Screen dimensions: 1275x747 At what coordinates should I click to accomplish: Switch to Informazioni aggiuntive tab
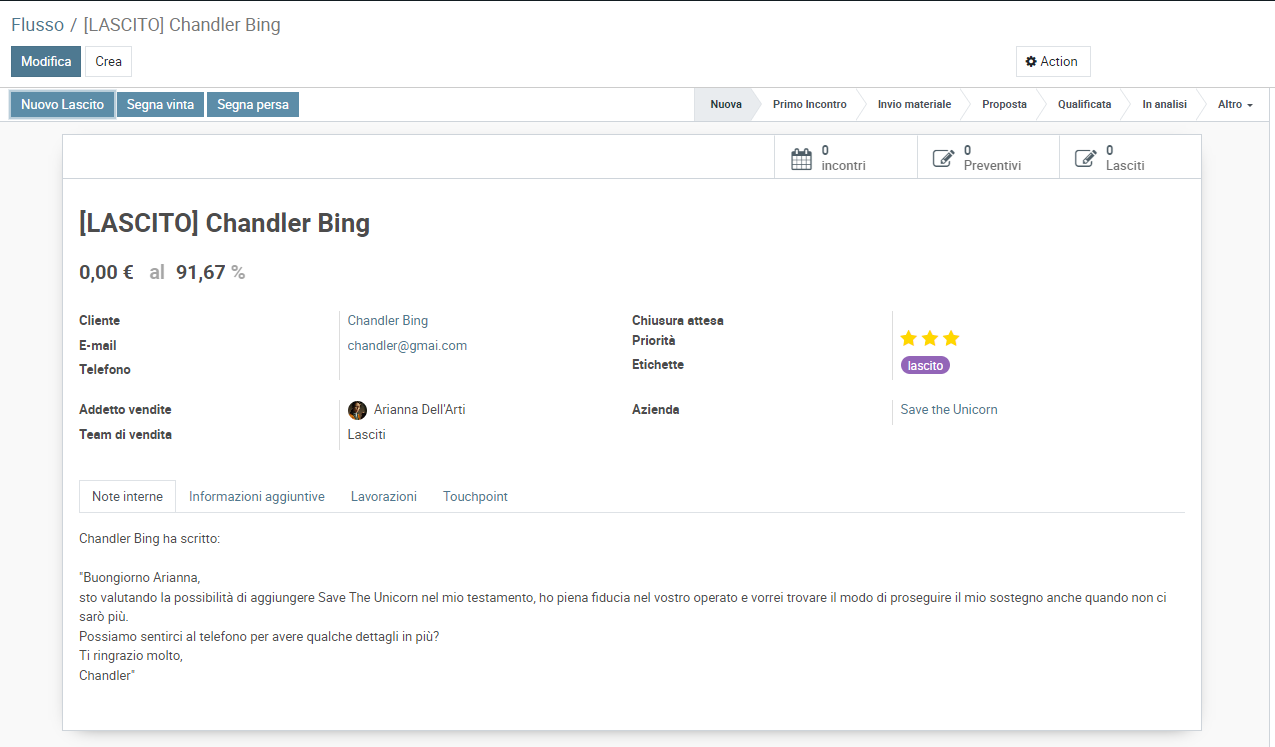pos(256,497)
